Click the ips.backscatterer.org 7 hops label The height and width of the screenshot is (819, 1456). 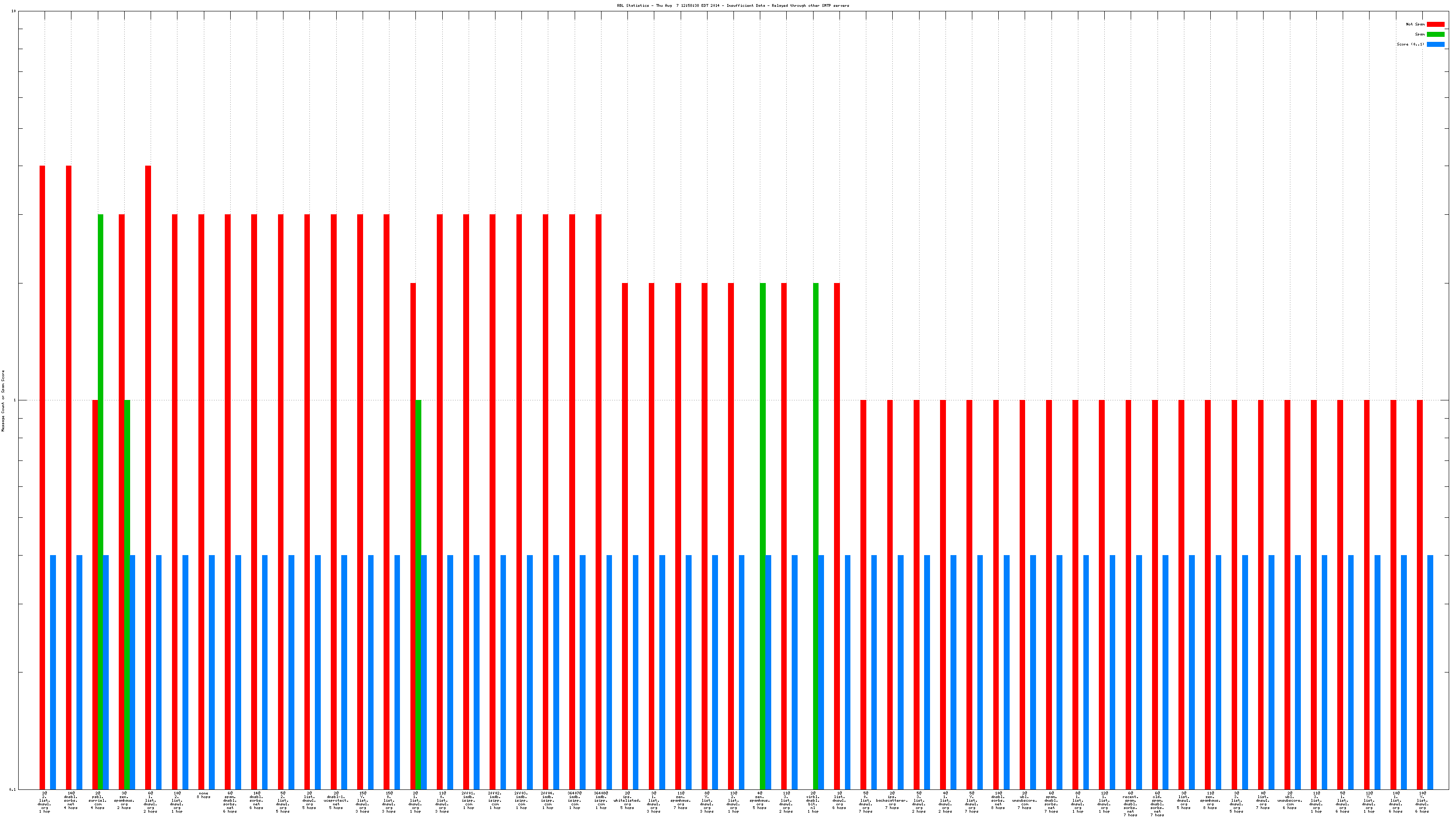coord(892,800)
